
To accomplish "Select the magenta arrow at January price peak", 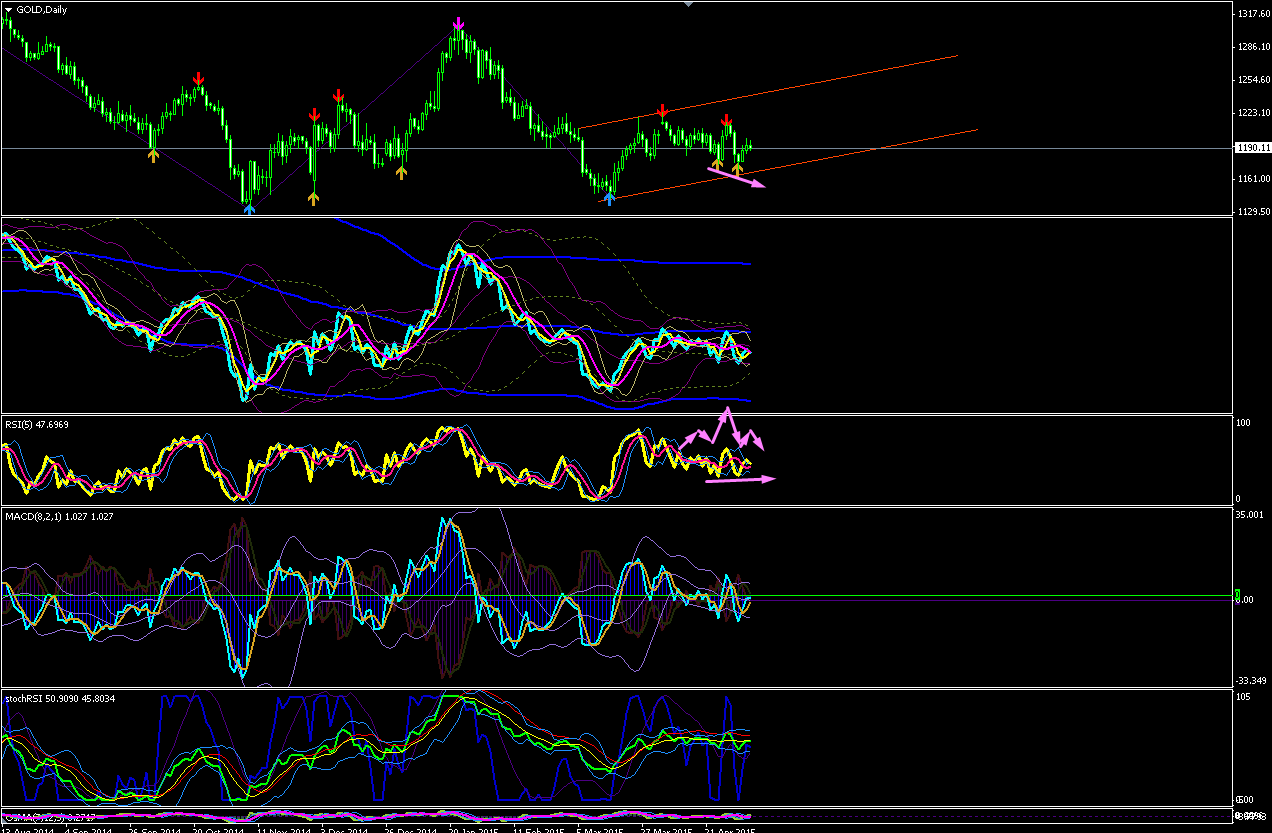I will 458,23.
